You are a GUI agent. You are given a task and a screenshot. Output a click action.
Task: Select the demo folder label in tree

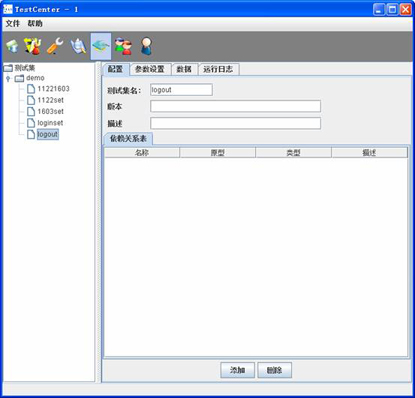pyautogui.click(x=35, y=78)
